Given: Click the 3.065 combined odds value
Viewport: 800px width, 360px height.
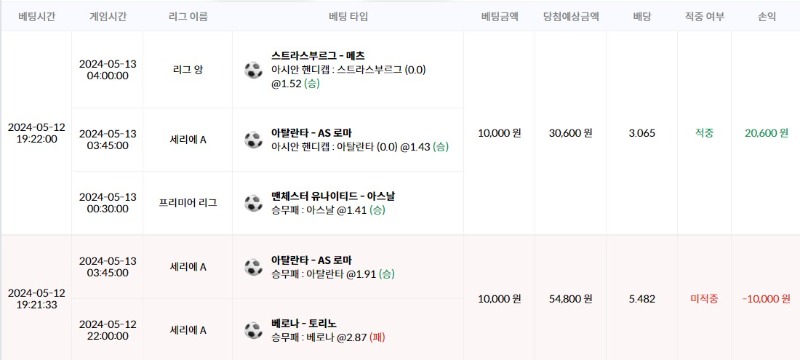Looking at the screenshot, I should point(642,134).
